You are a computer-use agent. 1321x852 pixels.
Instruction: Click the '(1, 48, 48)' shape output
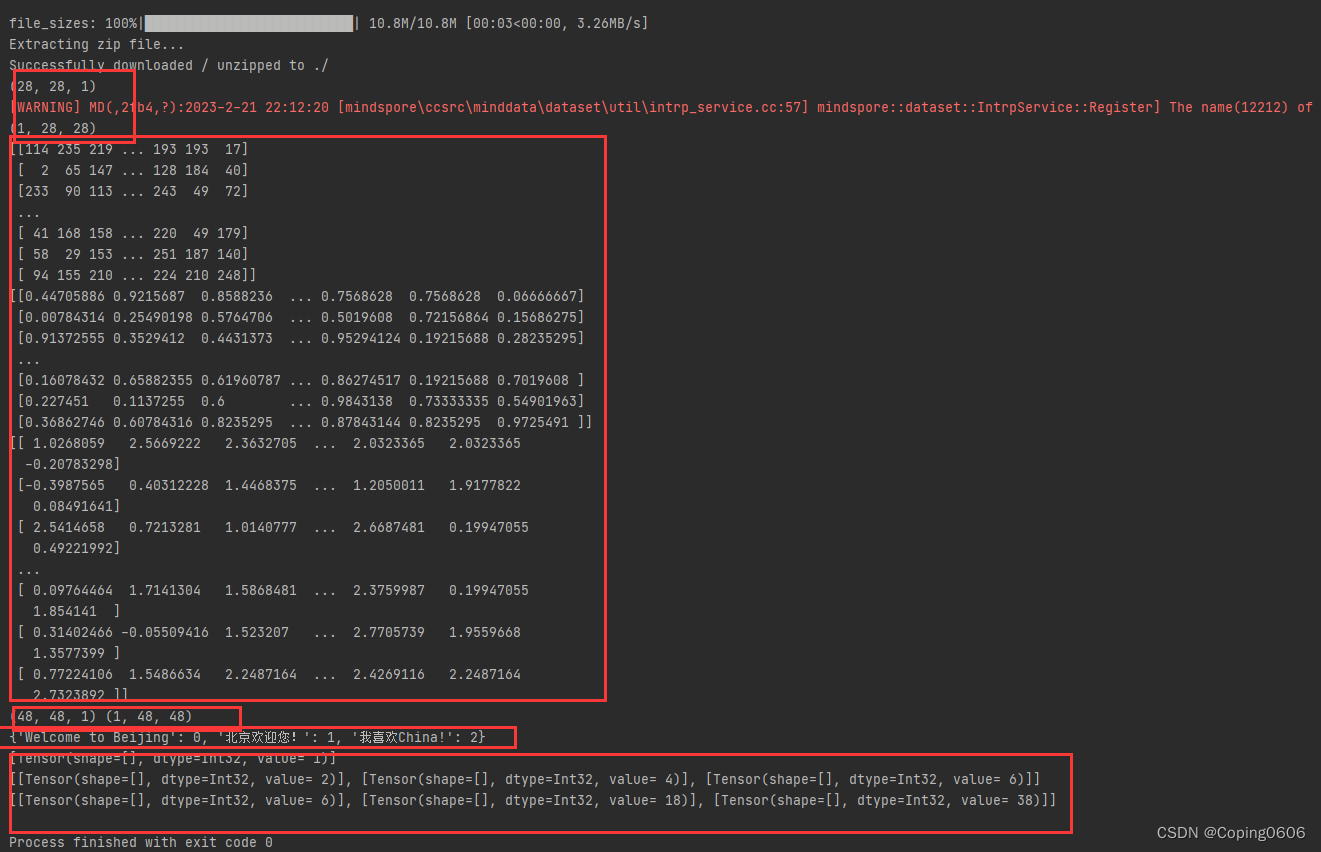click(149, 716)
